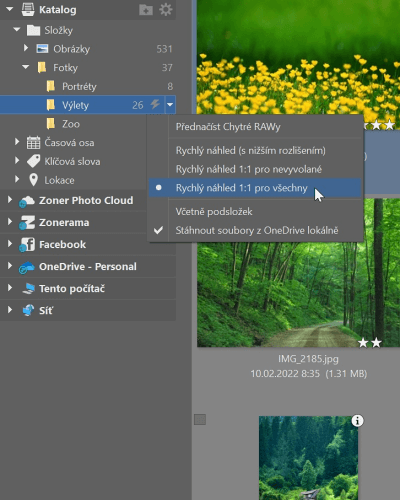The height and width of the screenshot is (500, 400).
Task: Click the add folder icon beside Katalog
Action: coord(146,10)
